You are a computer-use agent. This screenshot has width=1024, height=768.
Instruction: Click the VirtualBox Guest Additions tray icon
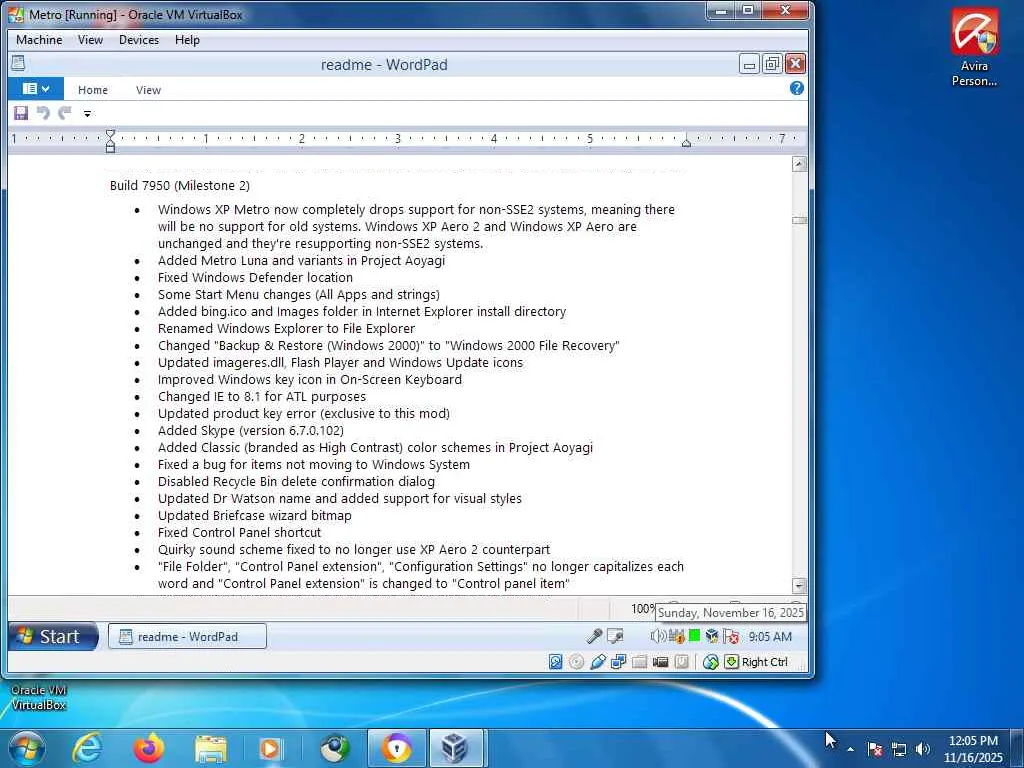click(712, 636)
